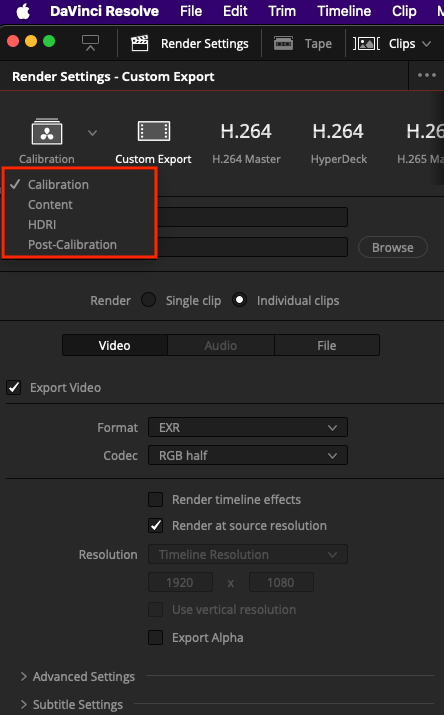The width and height of the screenshot is (444, 715).
Task: Enable the Export Alpha checkbox
Action: (155, 637)
